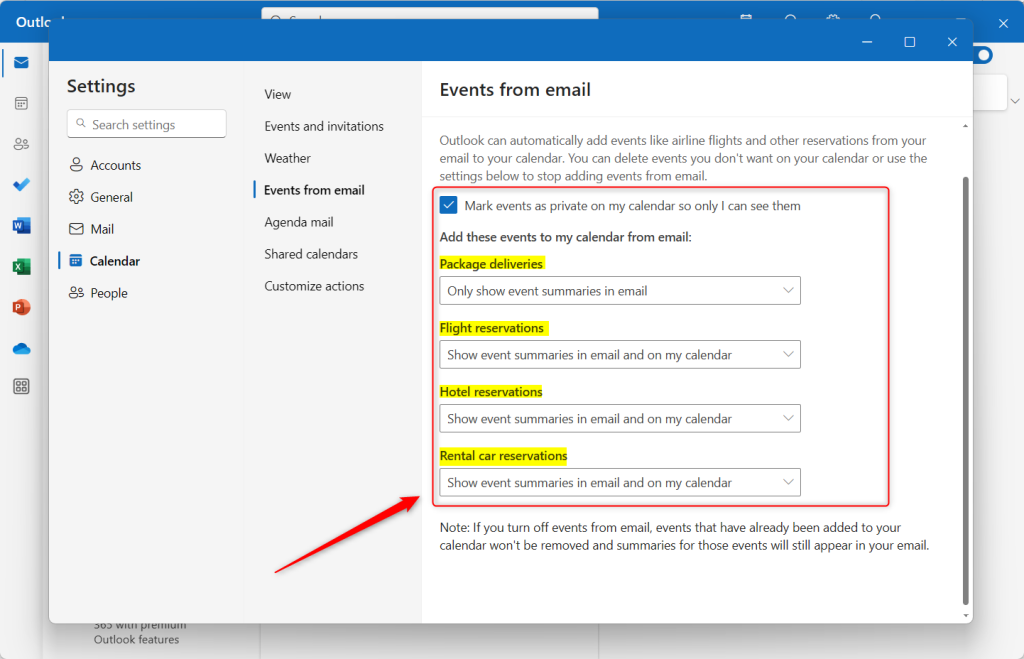The image size is (1024, 659).
Task: Open To Do checkmark app icon
Action: [21, 185]
